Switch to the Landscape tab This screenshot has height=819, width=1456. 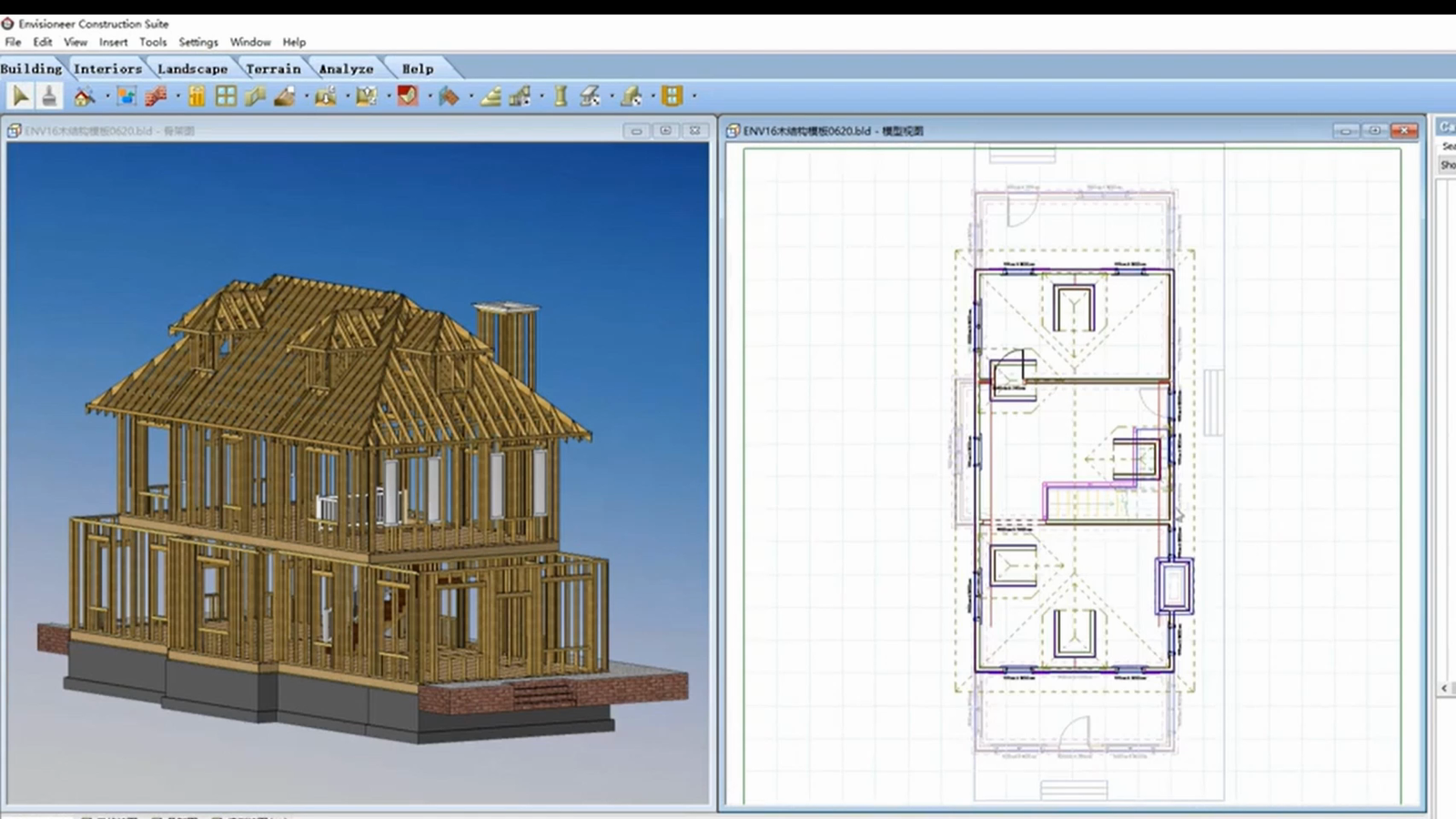(192, 68)
